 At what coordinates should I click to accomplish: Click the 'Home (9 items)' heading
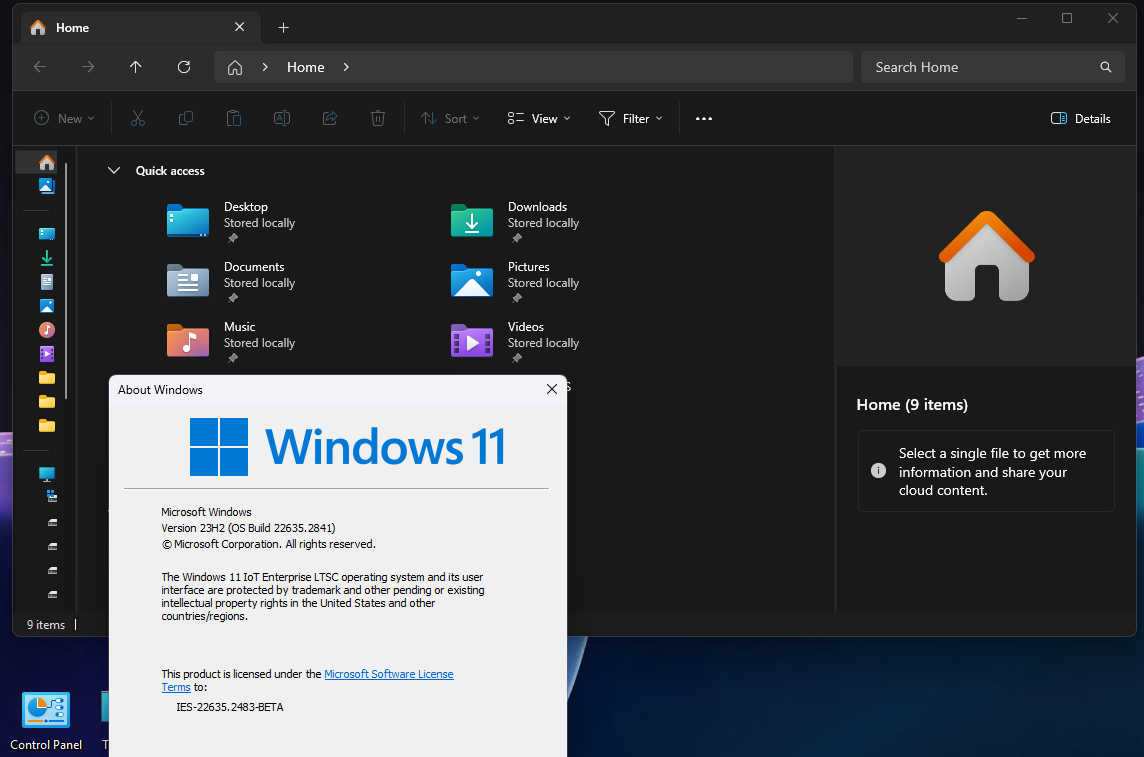pyautogui.click(x=912, y=405)
